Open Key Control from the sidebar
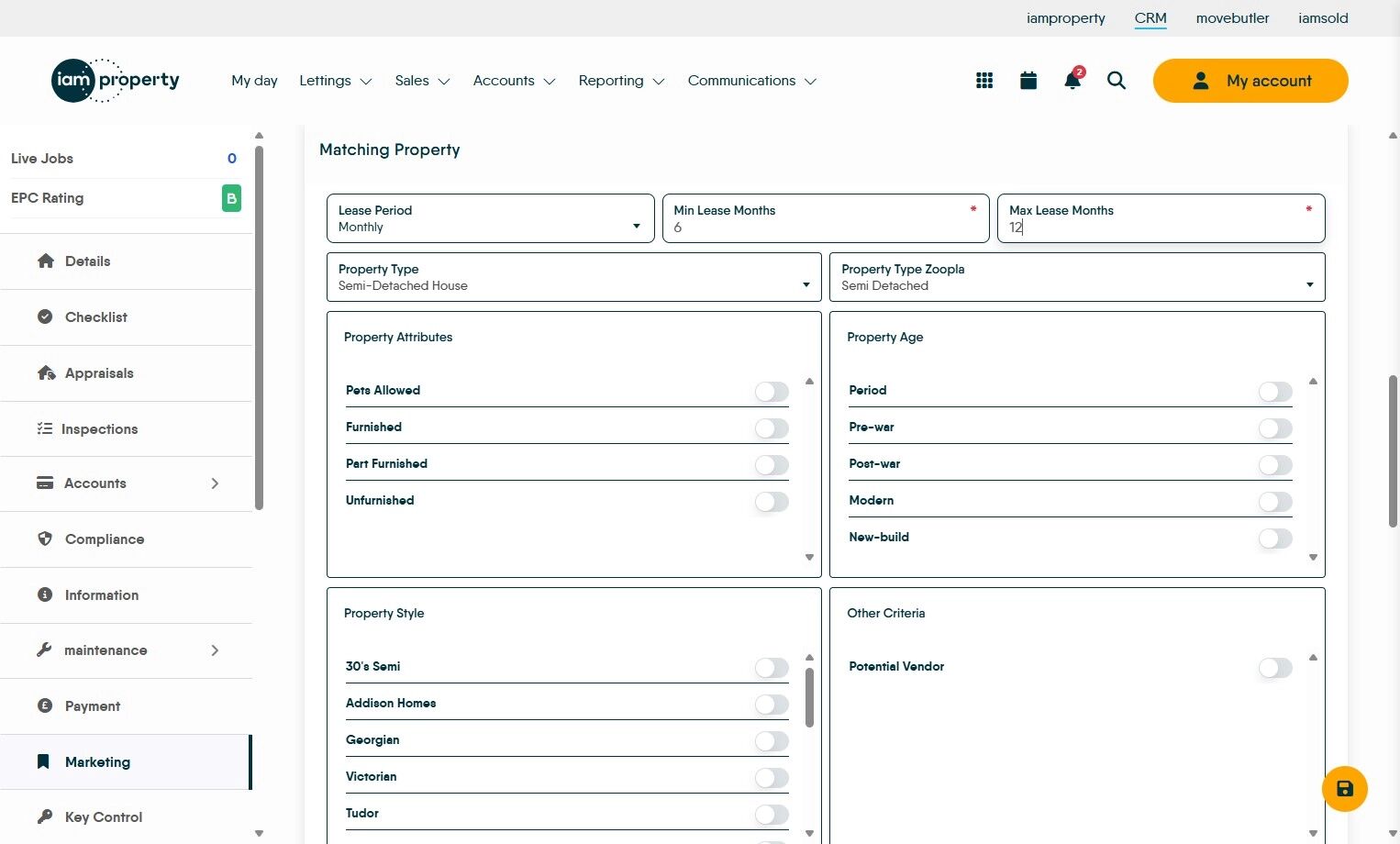Viewport: 1400px width, 844px height. tap(104, 817)
